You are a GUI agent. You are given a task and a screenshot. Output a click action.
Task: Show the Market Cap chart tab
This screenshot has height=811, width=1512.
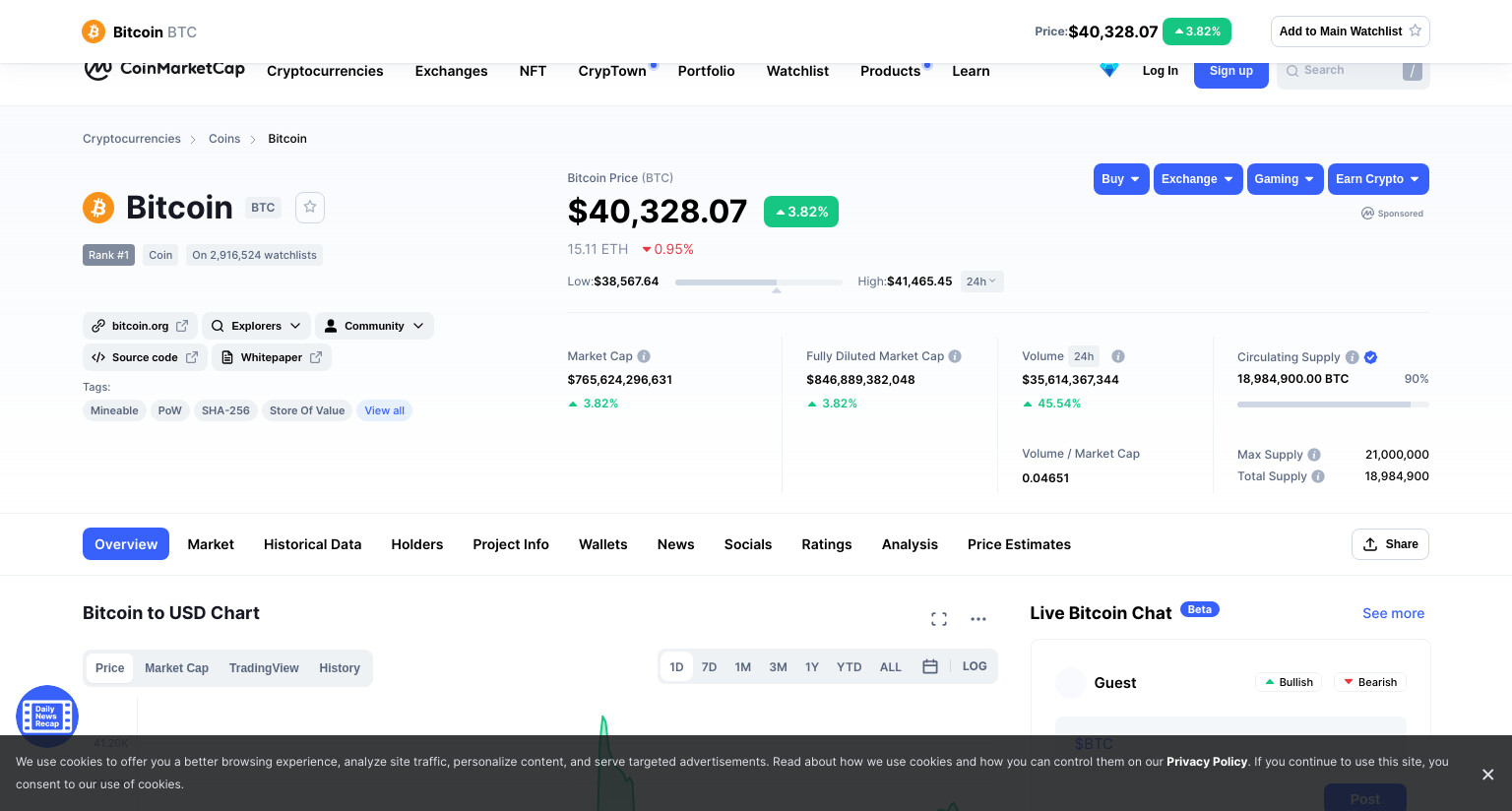click(x=177, y=668)
